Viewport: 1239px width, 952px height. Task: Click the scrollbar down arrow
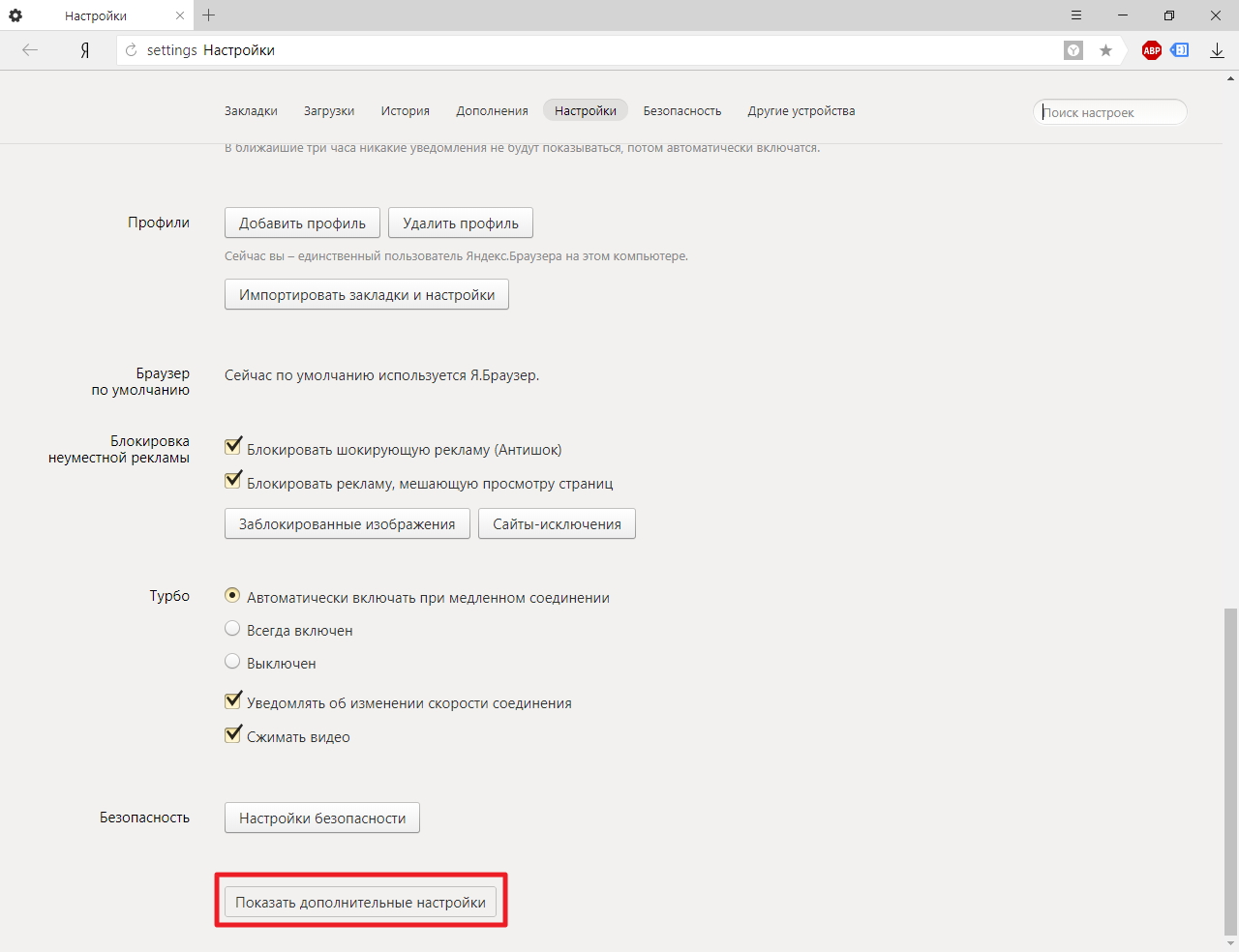(1230, 944)
